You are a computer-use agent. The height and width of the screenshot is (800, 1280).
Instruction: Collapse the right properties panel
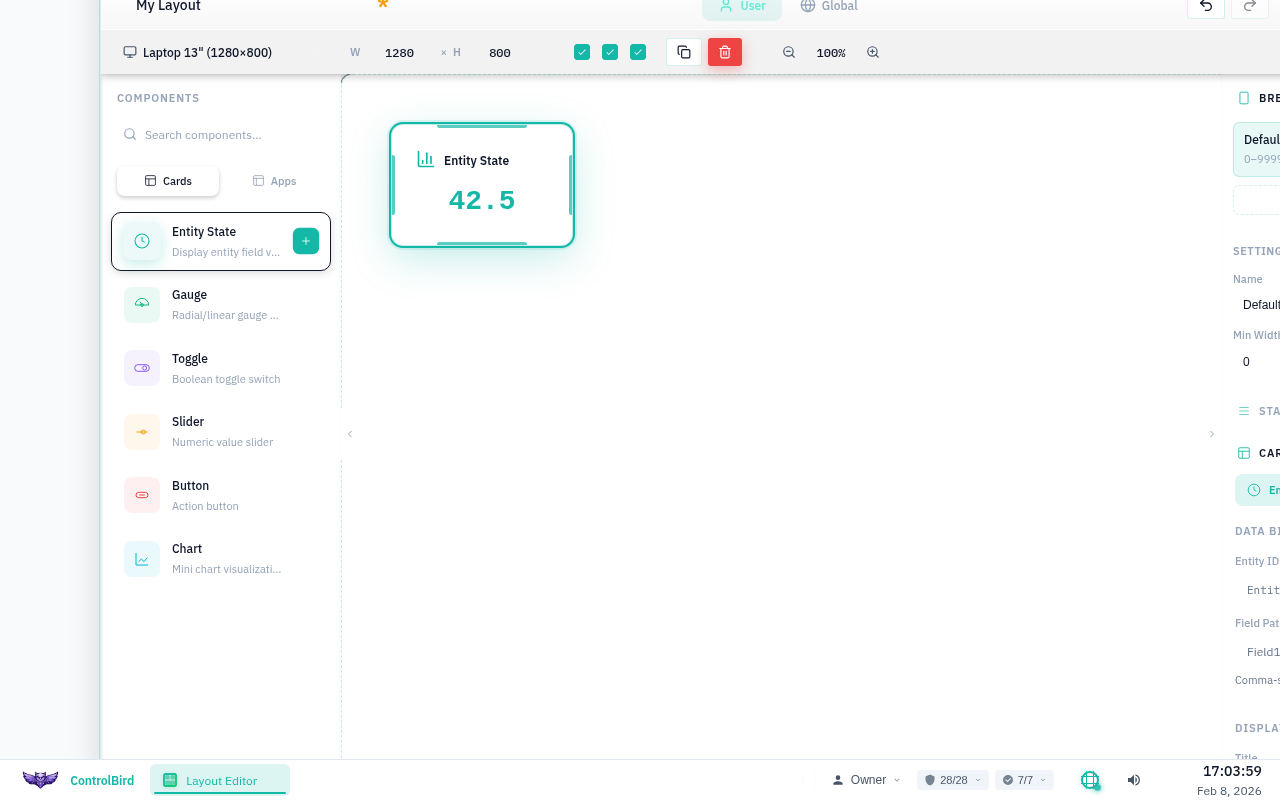click(1212, 434)
